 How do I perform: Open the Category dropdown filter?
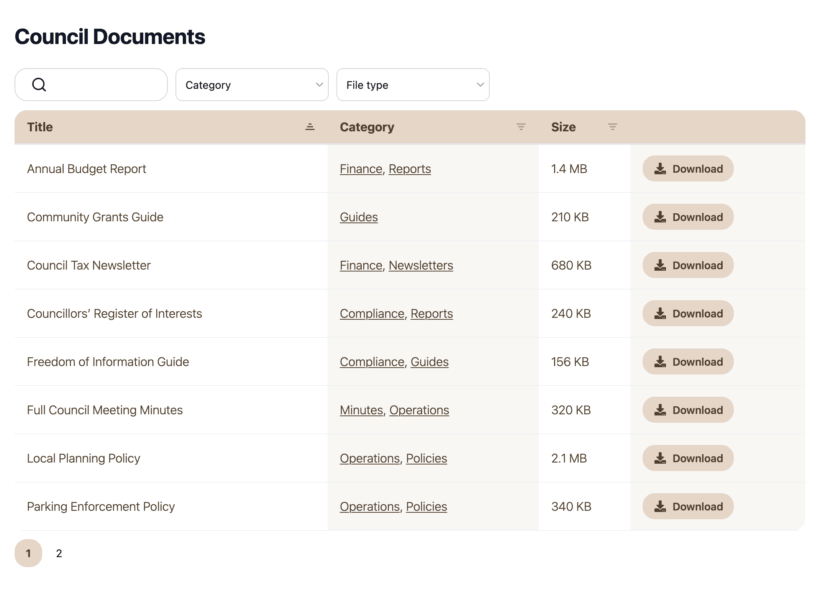(x=252, y=85)
